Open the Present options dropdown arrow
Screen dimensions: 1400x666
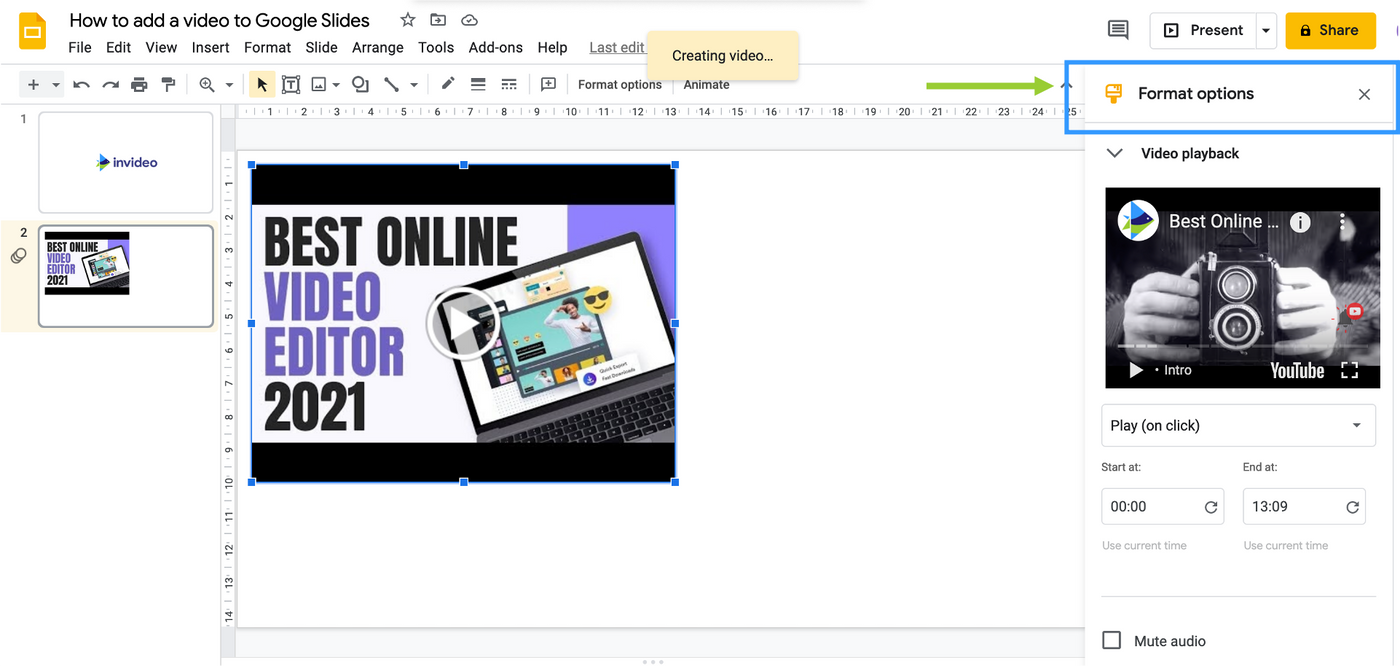tap(1265, 30)
